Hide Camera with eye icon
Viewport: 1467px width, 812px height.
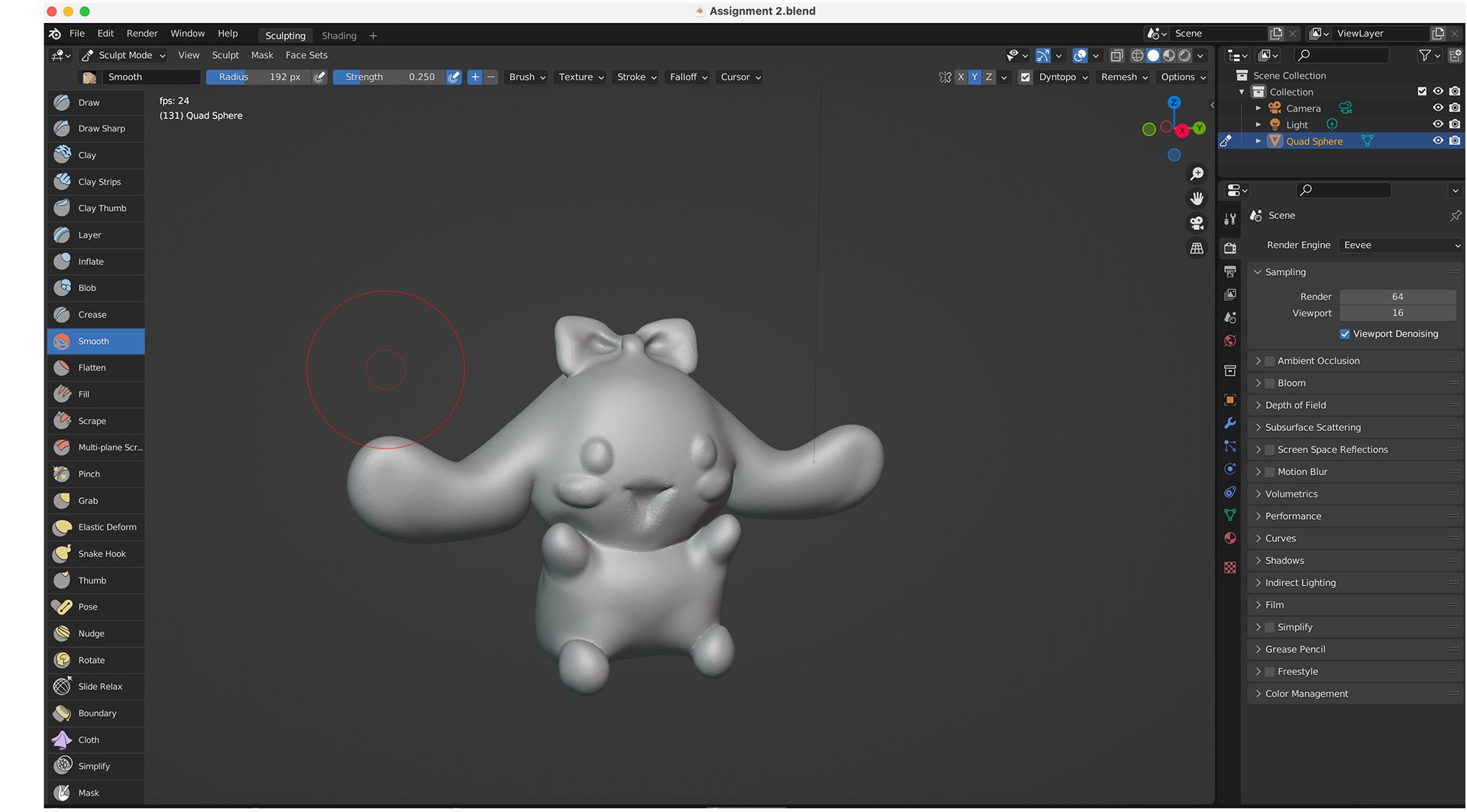(1437, 108)
